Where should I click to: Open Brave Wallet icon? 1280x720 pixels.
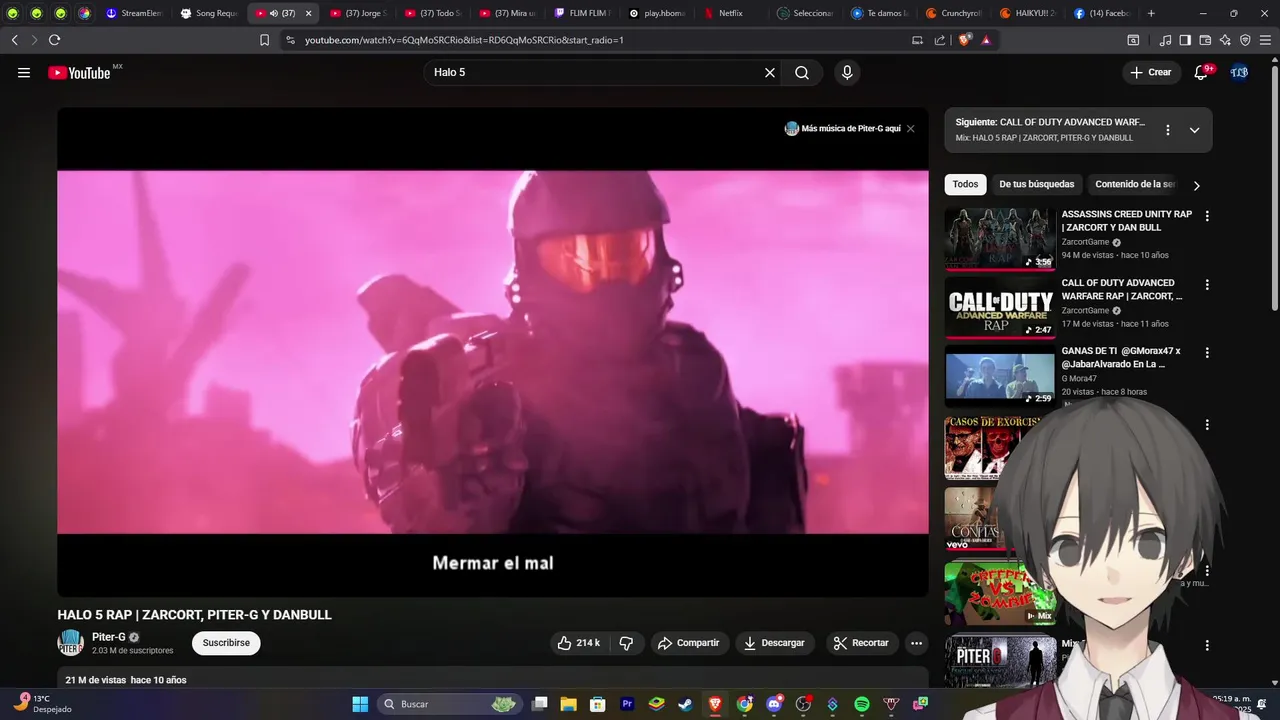[1205, 40]
